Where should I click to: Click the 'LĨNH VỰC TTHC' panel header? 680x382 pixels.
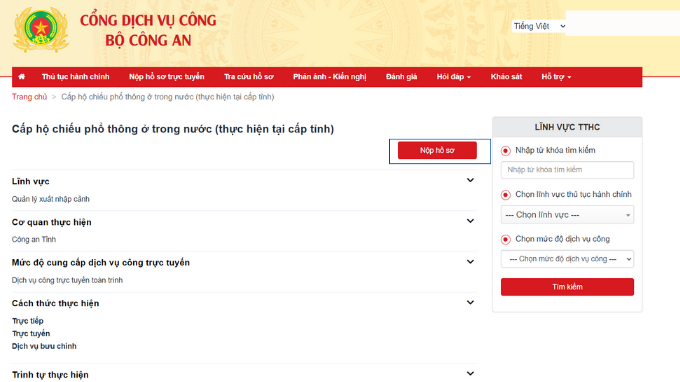(x=567, y=127)
